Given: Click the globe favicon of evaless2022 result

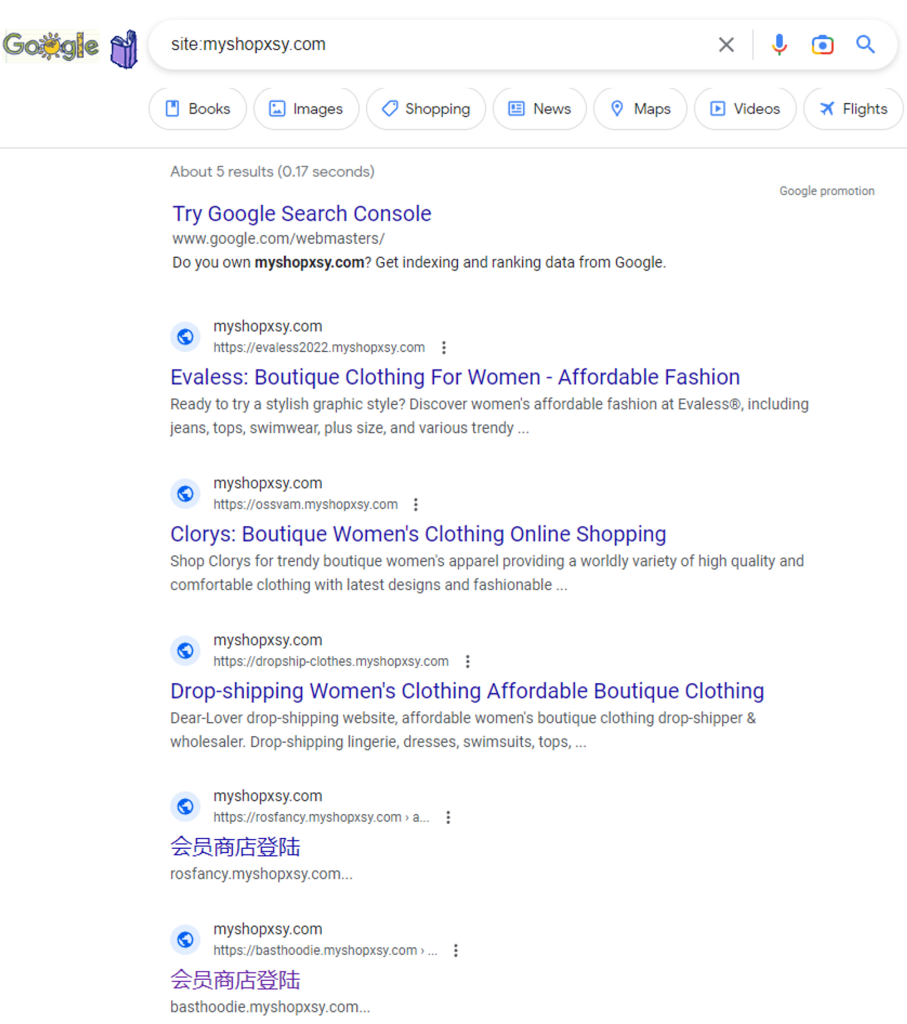Looking at the screenshot, I should click(185, 336).
